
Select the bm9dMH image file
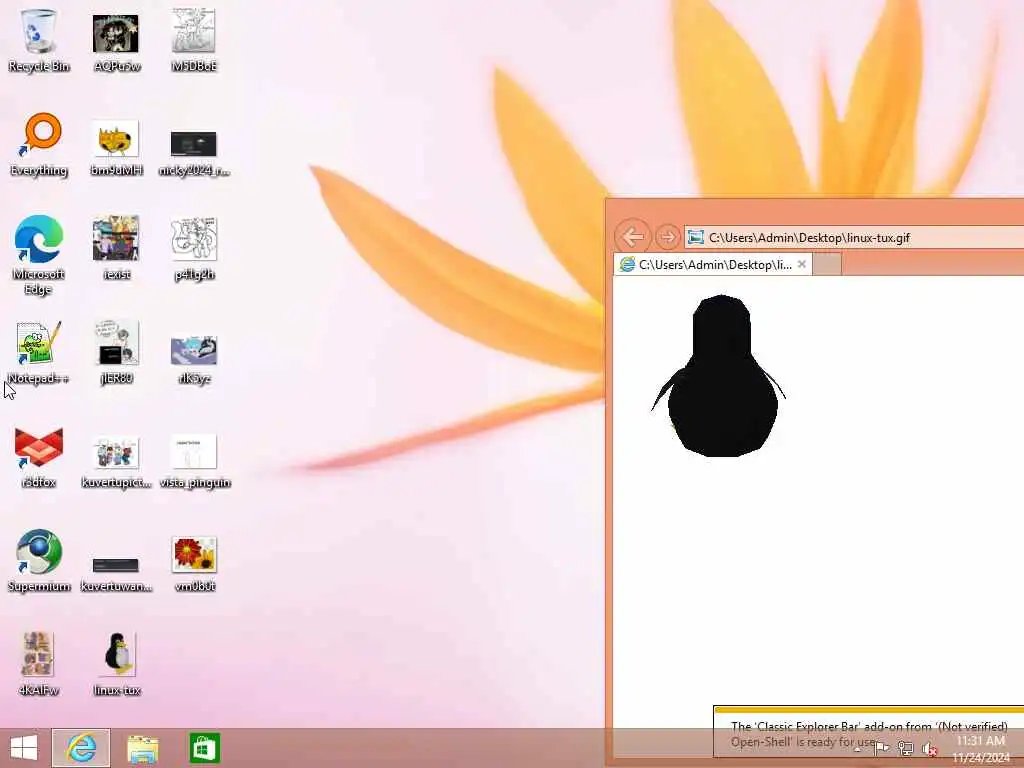(116, 148)
